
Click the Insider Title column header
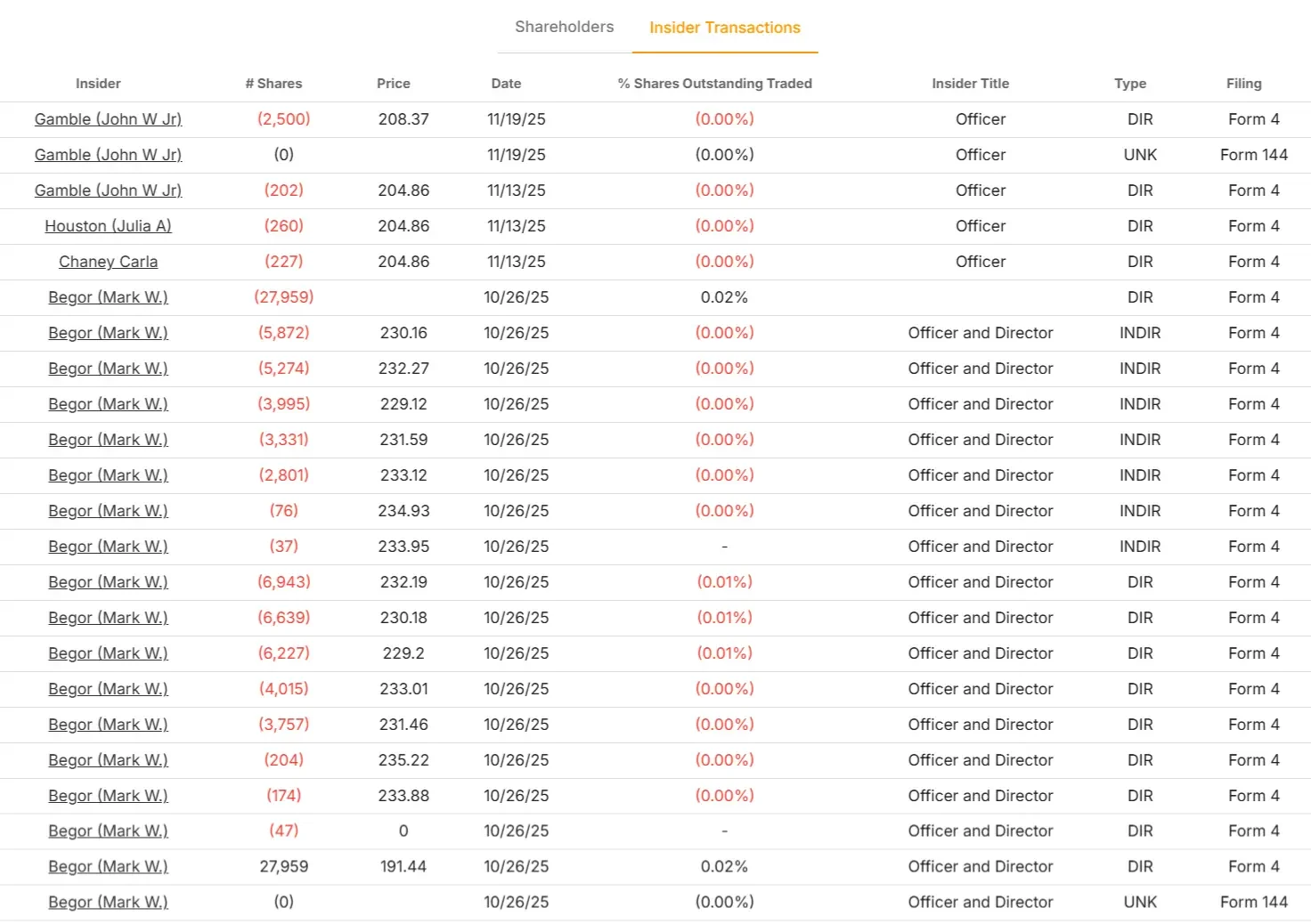[970, 84]
